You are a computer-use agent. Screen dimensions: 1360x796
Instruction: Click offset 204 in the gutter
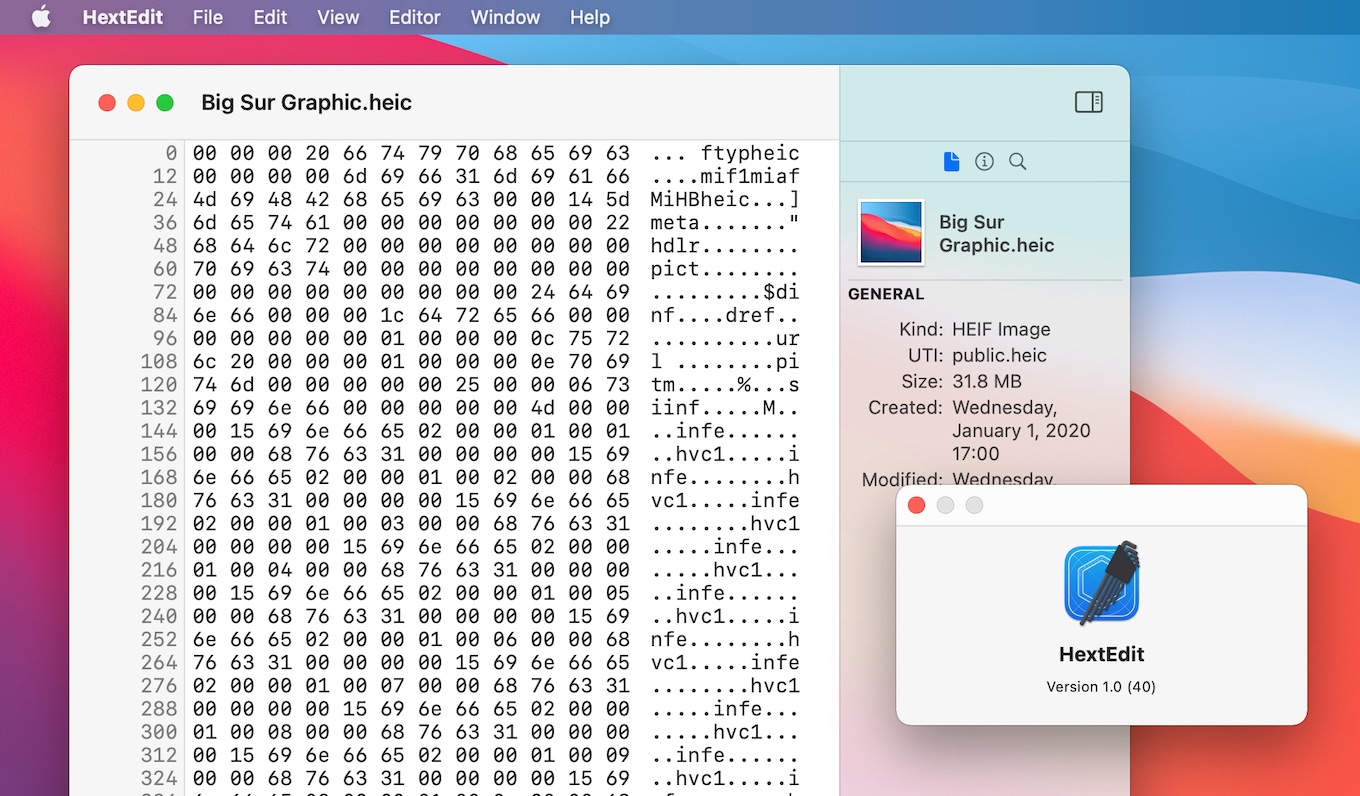(160, 547)
